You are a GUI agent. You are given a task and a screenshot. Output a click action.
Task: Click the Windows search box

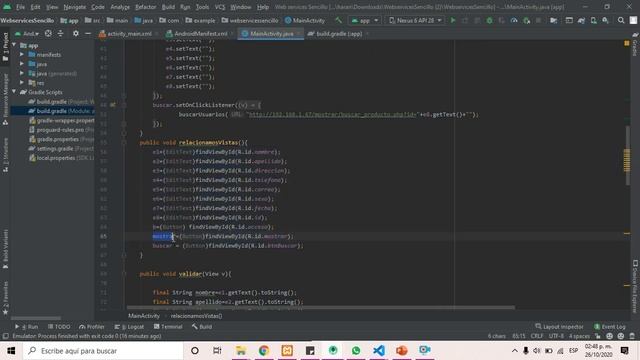point(103,351)
